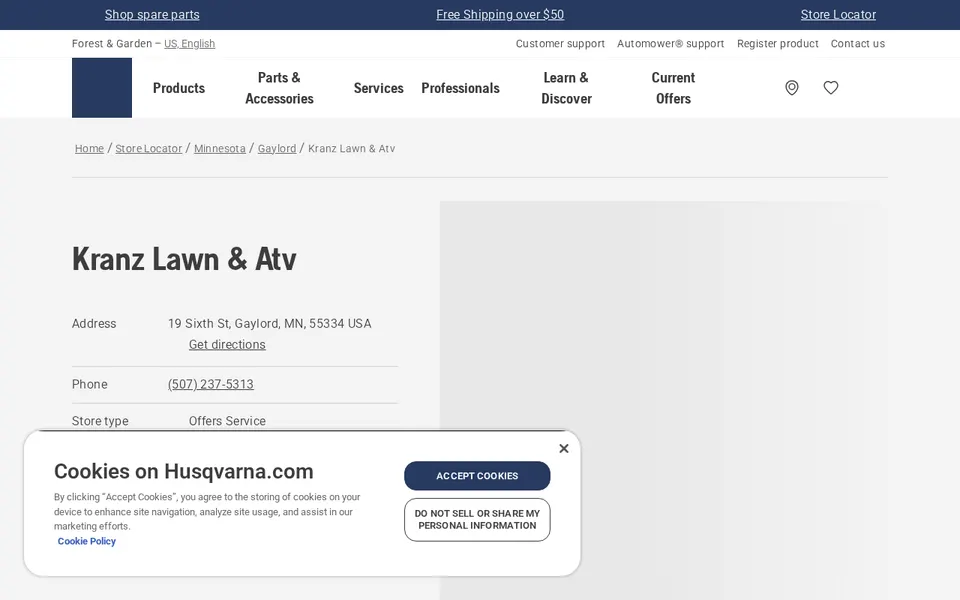
Task: Open Register product link
Action: coord(778,43)
